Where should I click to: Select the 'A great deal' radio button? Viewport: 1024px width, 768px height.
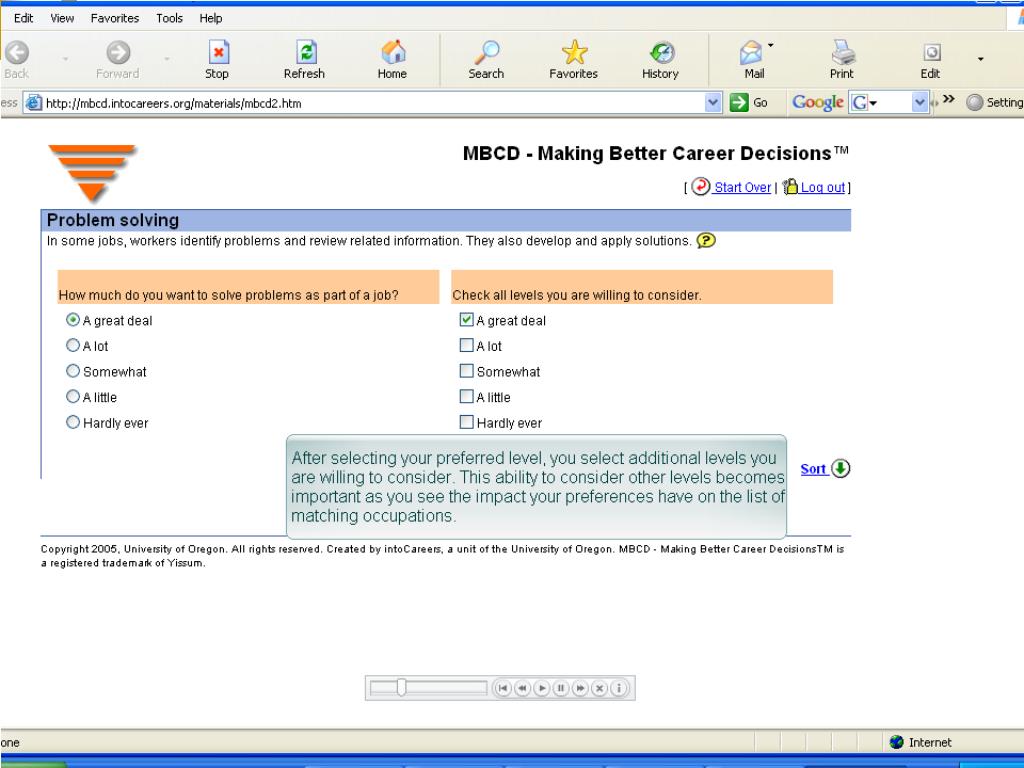click(72, 320)
